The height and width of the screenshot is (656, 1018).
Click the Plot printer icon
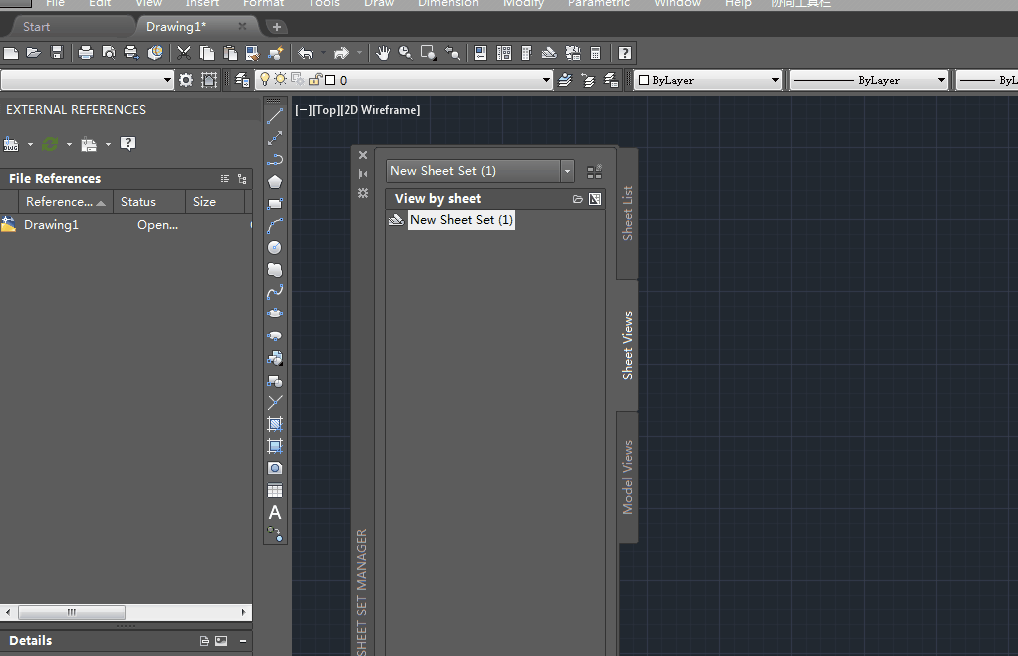86,53
